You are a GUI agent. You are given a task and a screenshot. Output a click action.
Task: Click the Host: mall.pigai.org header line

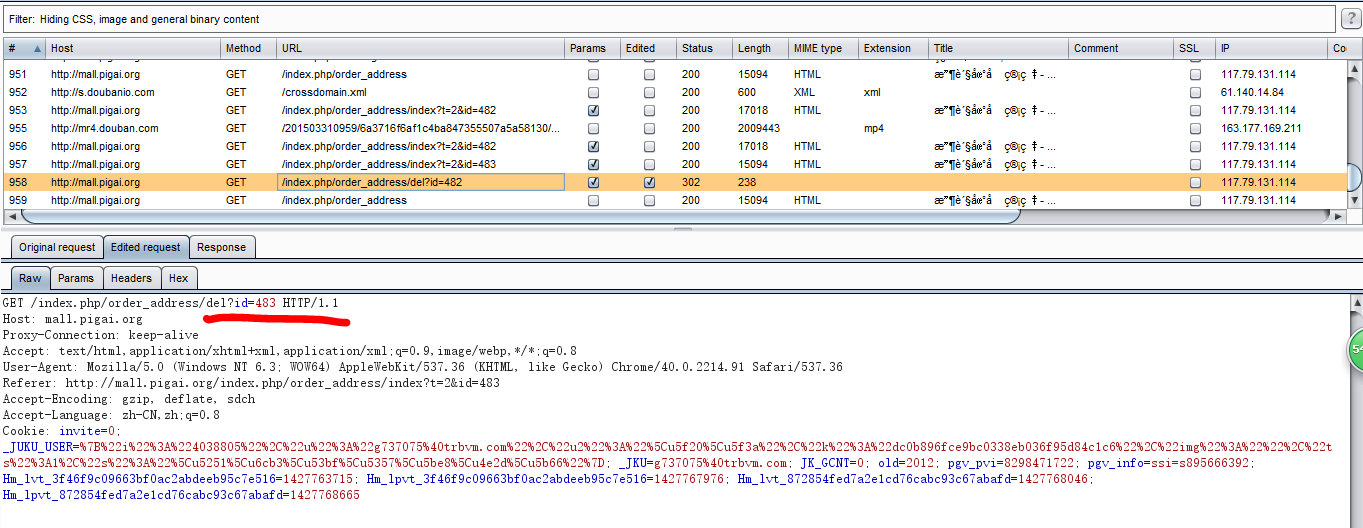click(73, 319)
